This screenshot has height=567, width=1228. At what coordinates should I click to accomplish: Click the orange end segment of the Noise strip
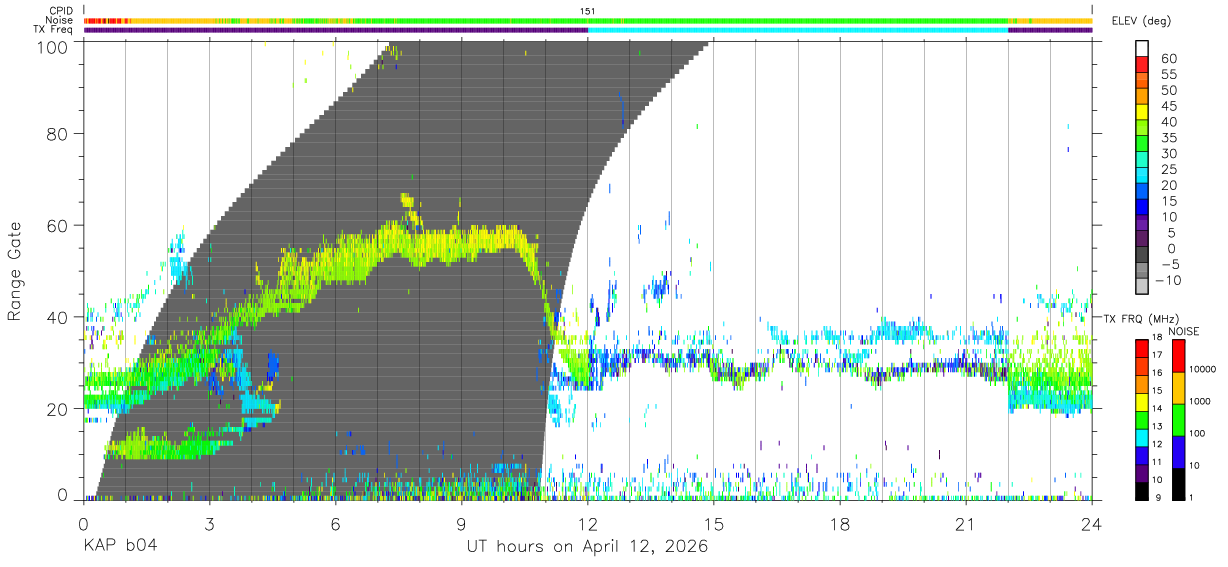[1052, 20]
